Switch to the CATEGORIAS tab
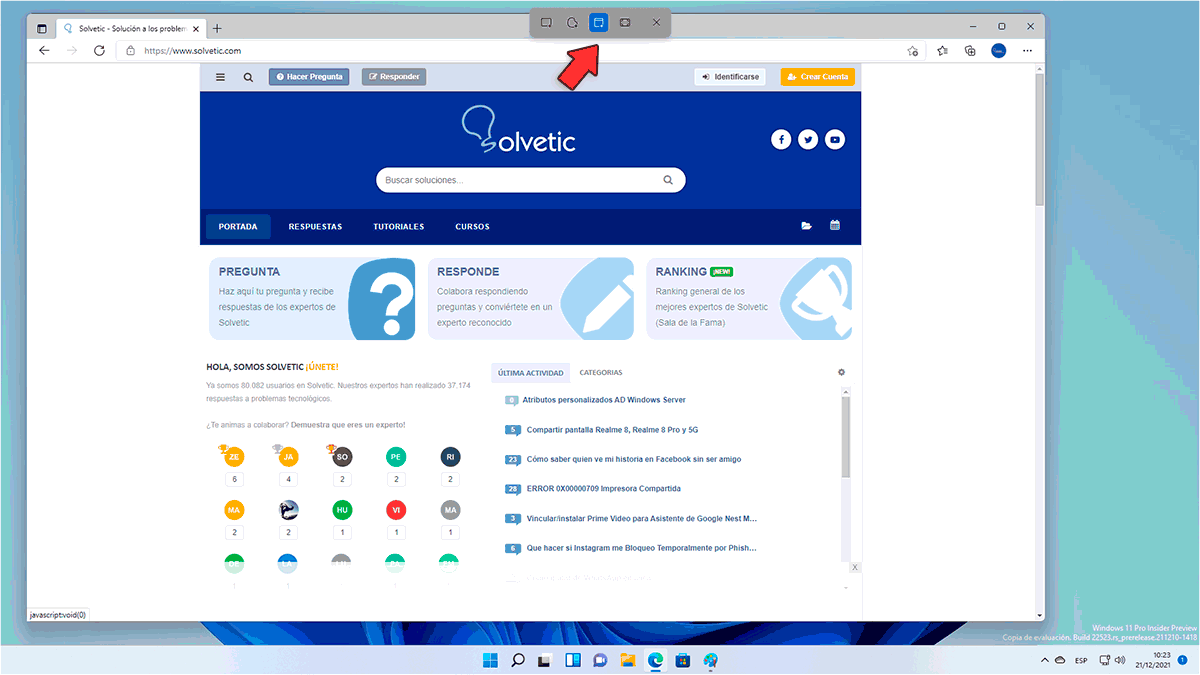The image size is (1200, 675). [x=601, y=373]
